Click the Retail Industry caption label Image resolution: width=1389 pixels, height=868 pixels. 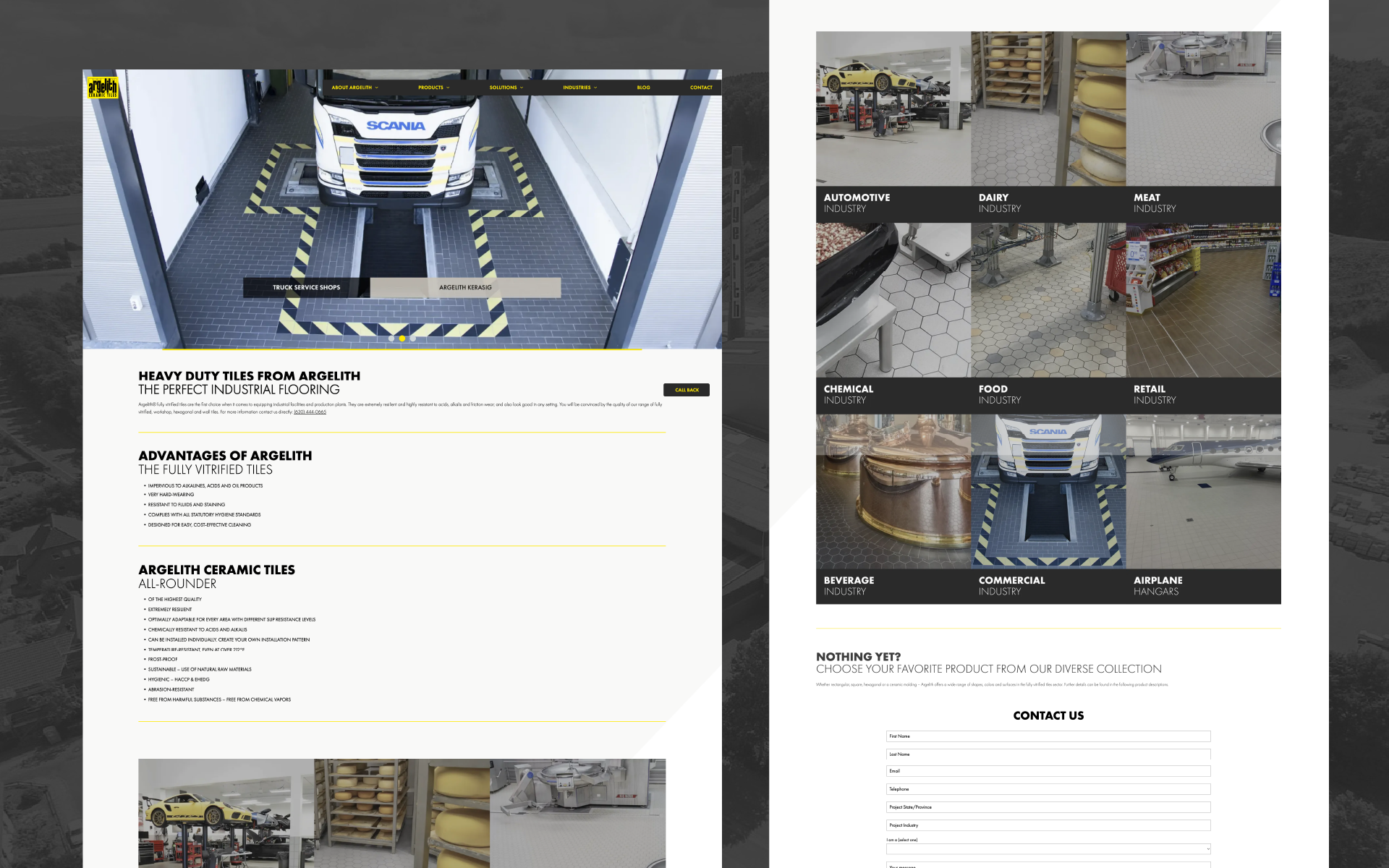(x=1155, y=394)
